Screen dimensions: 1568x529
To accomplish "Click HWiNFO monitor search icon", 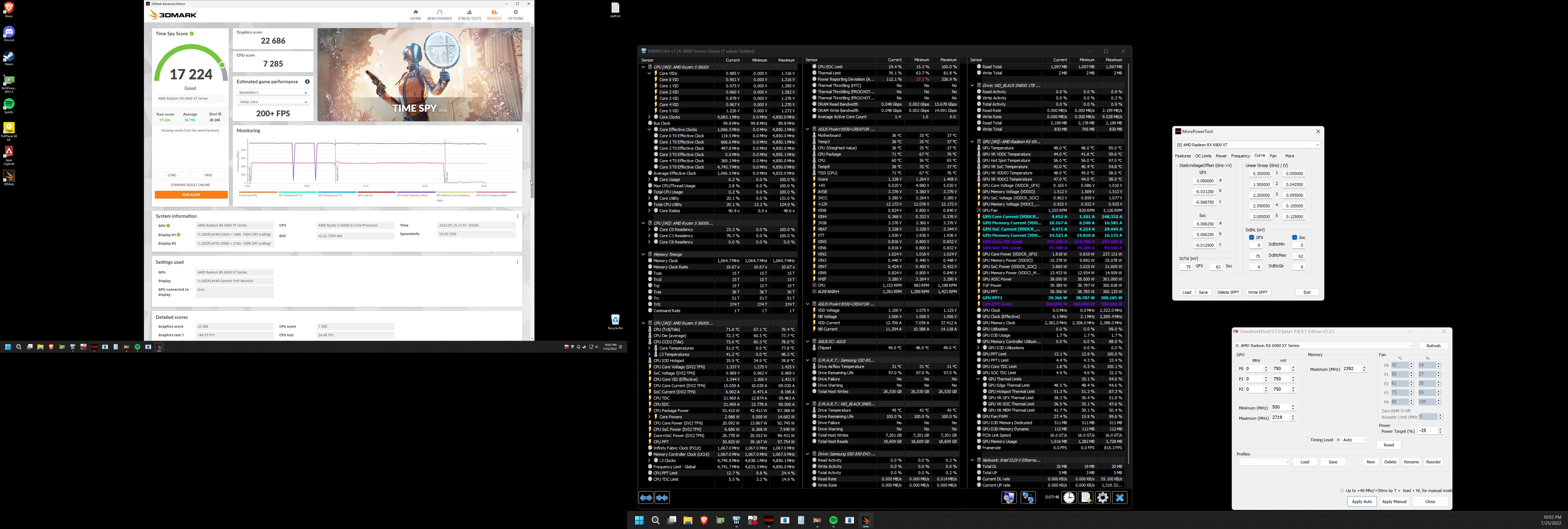I will [x=1009, y=497].
